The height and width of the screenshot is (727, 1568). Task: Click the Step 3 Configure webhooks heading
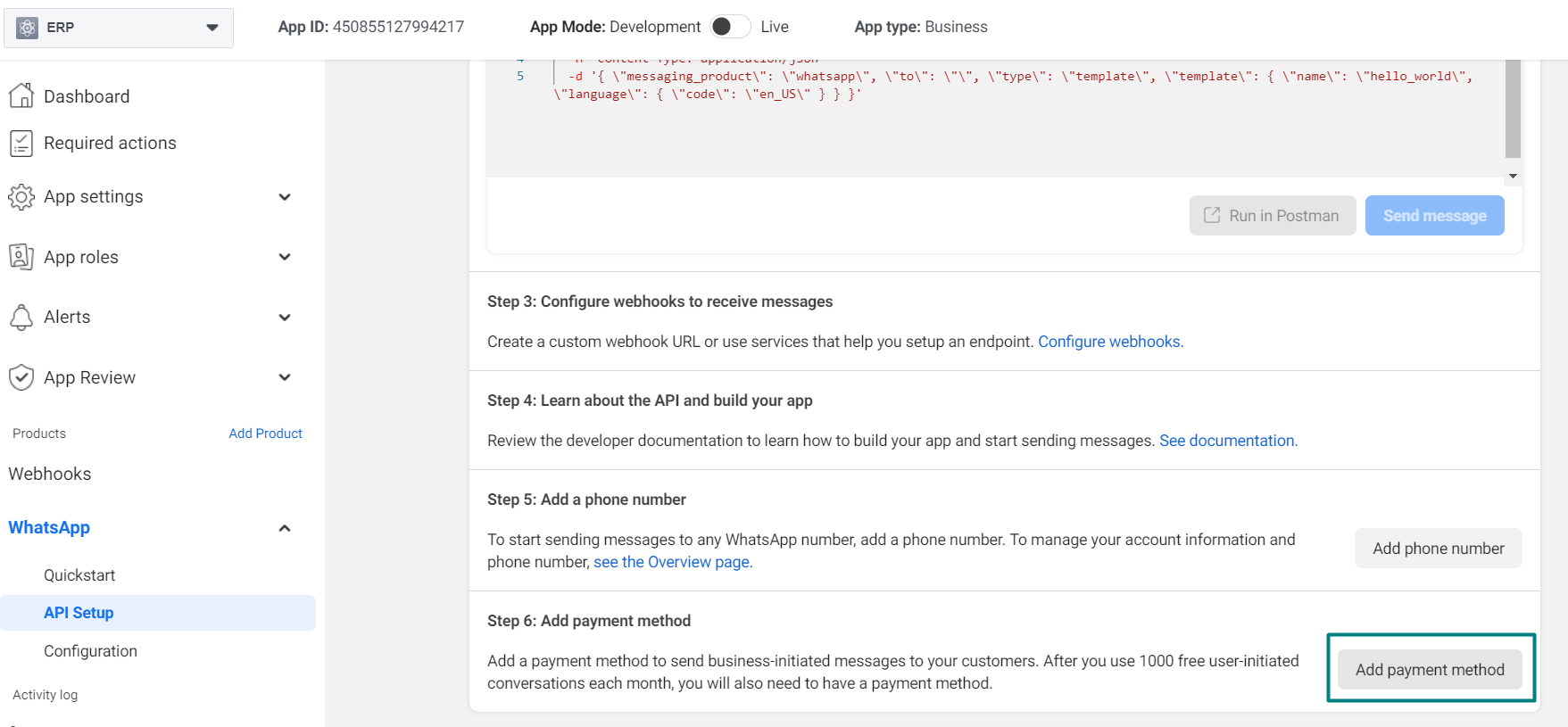pyautogui.click(x=660, y=302)
